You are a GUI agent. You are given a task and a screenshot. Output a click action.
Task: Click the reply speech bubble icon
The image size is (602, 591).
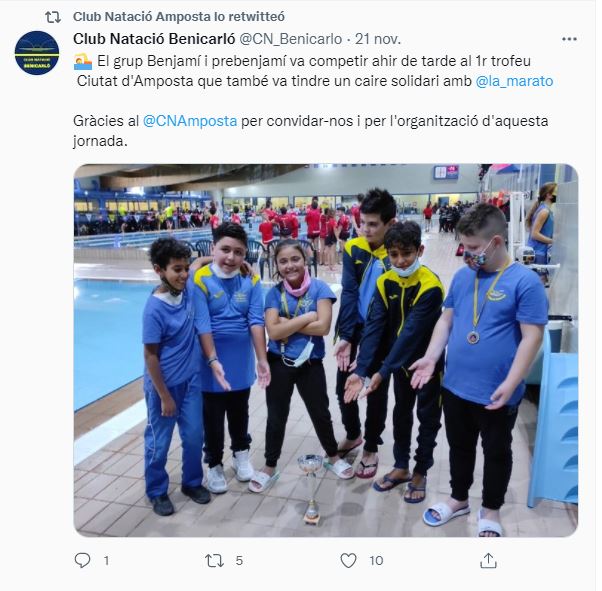tap(83, 560)
